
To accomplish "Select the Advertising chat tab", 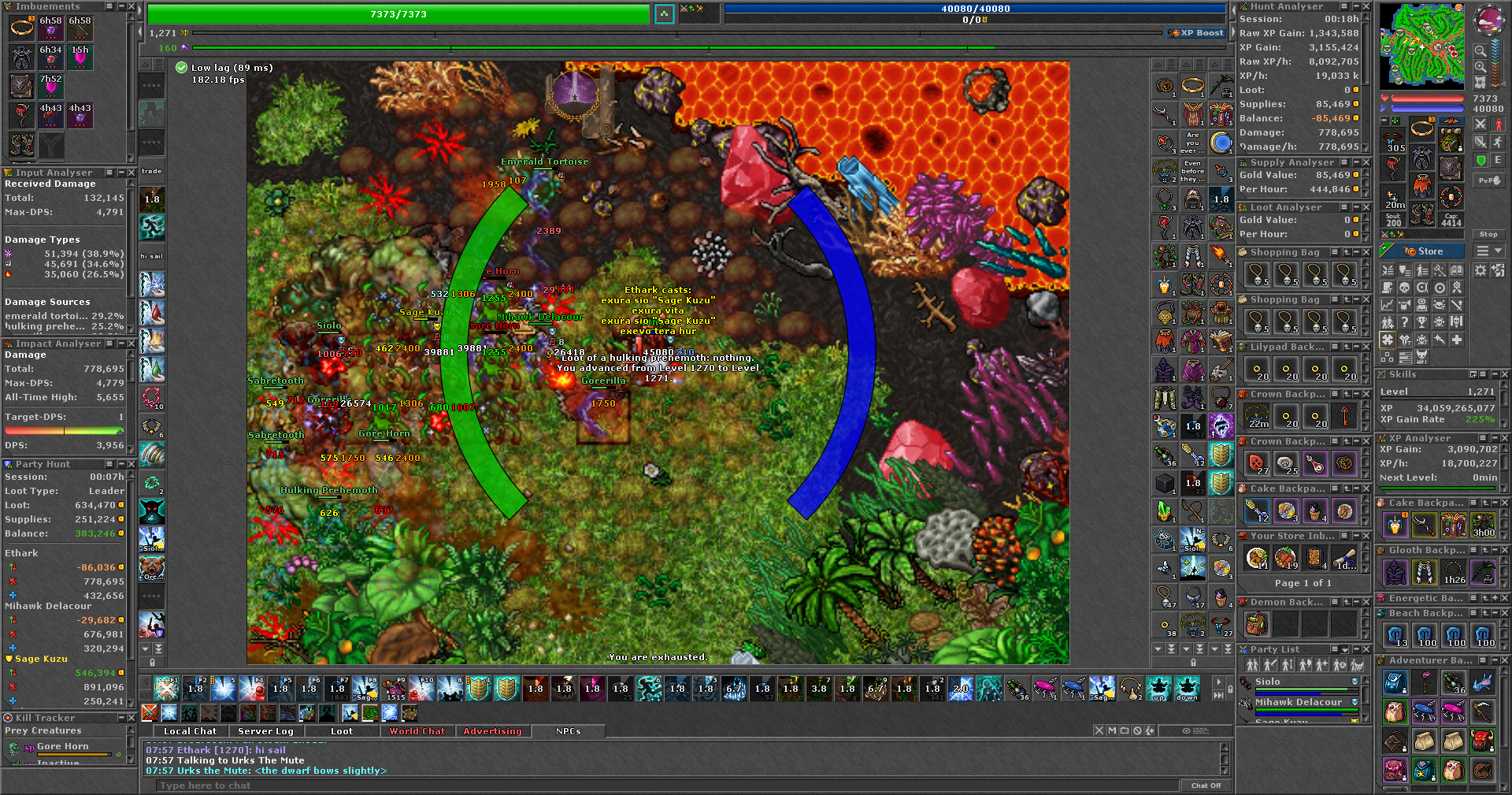I will tap(492, 731).
